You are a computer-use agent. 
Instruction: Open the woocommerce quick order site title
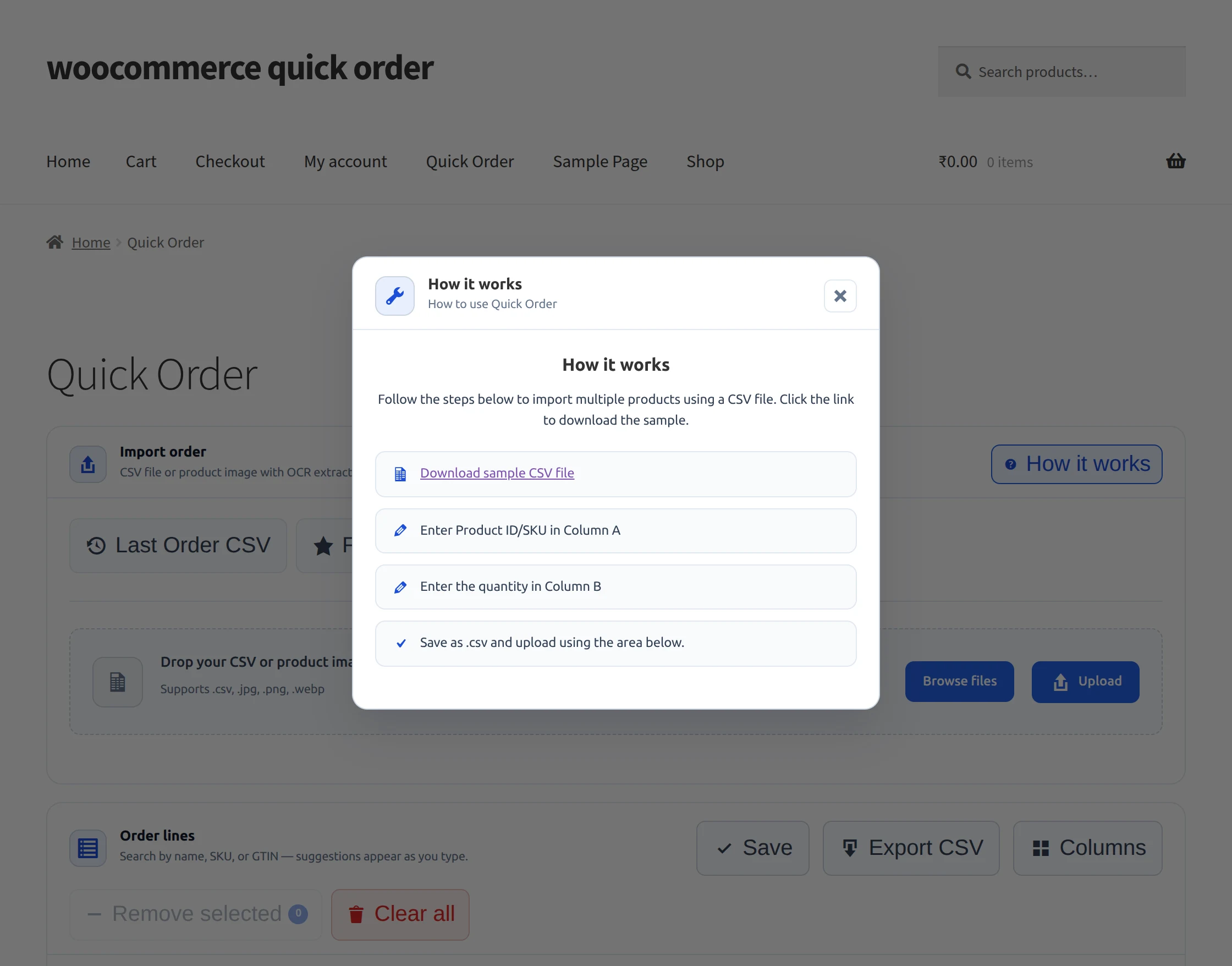pyautogui.click(x=240, y=68)
